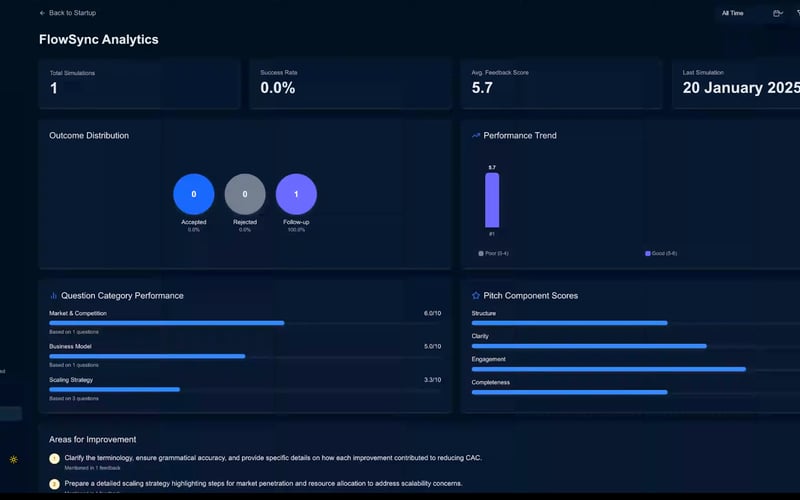
Task: Click the Success Rate 0.0% value
Action: (x=278, y=88)
